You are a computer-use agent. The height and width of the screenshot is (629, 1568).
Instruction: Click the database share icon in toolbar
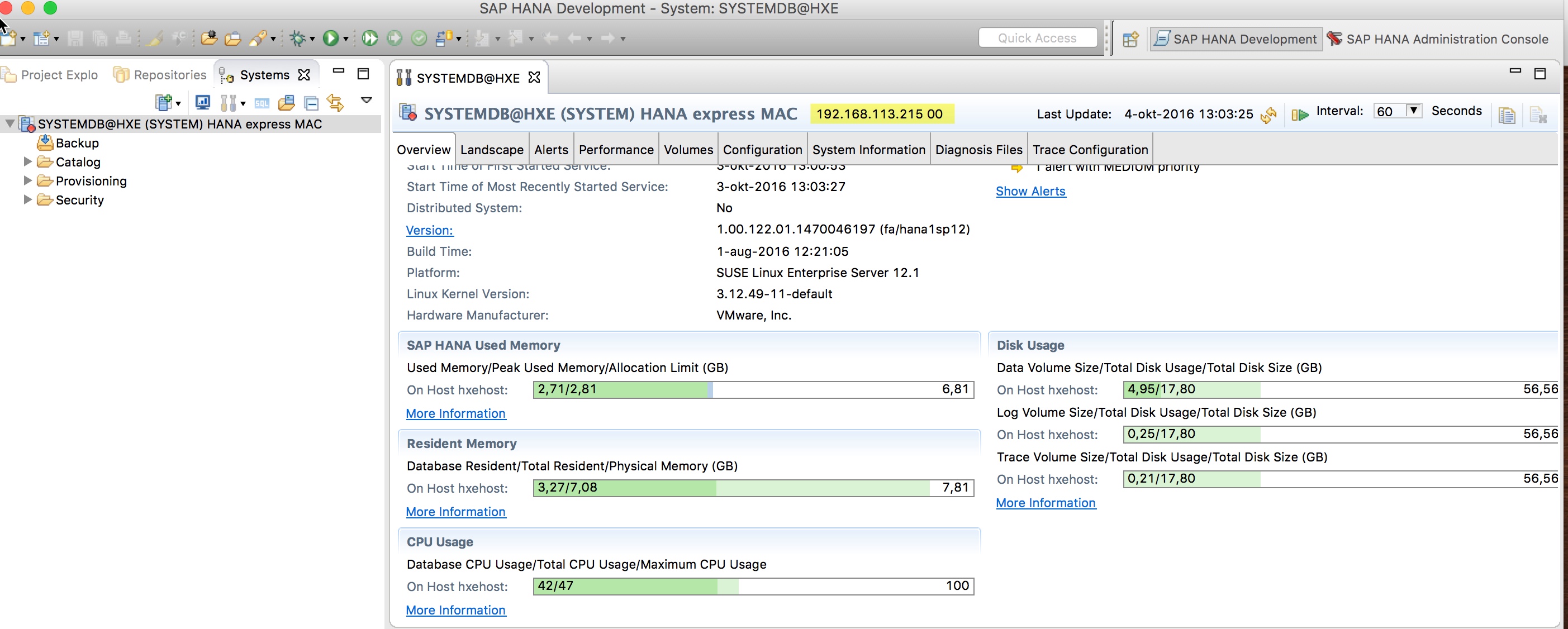coord(444,39)
